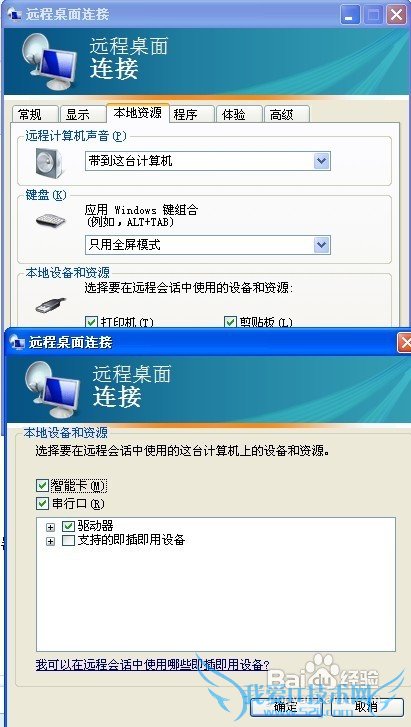
Task: Uncheck the 智能卡 checkbox
Action: pyautogui.click(x=42, y=485)
